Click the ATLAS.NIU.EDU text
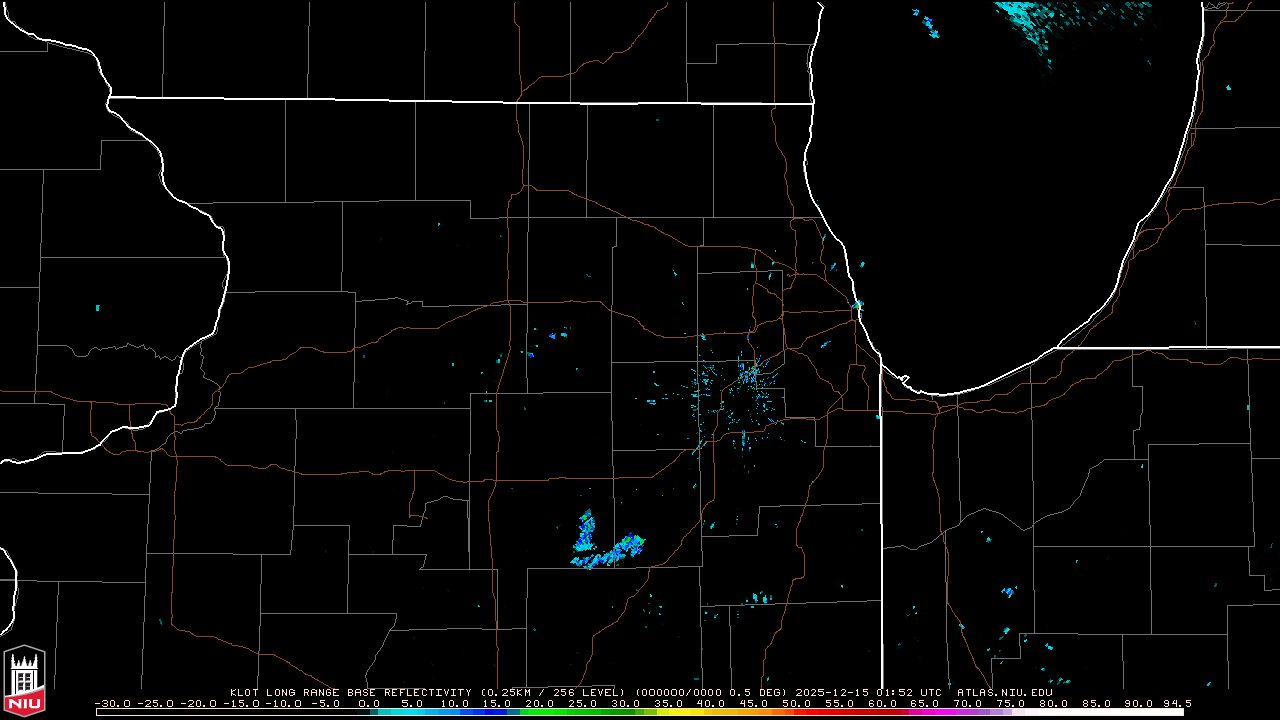 point(1005,692)
